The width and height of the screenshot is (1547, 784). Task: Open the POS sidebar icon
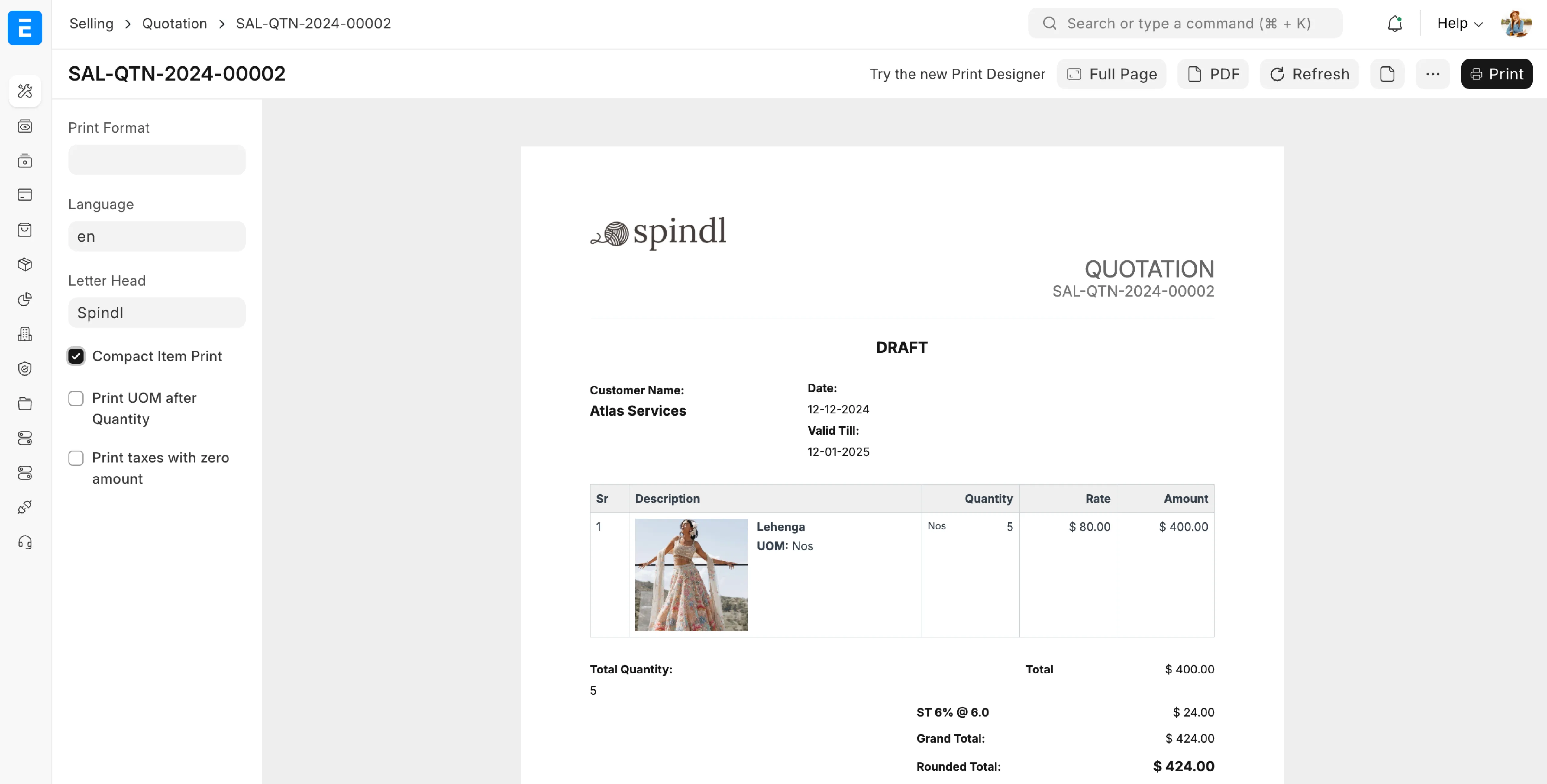24,160
